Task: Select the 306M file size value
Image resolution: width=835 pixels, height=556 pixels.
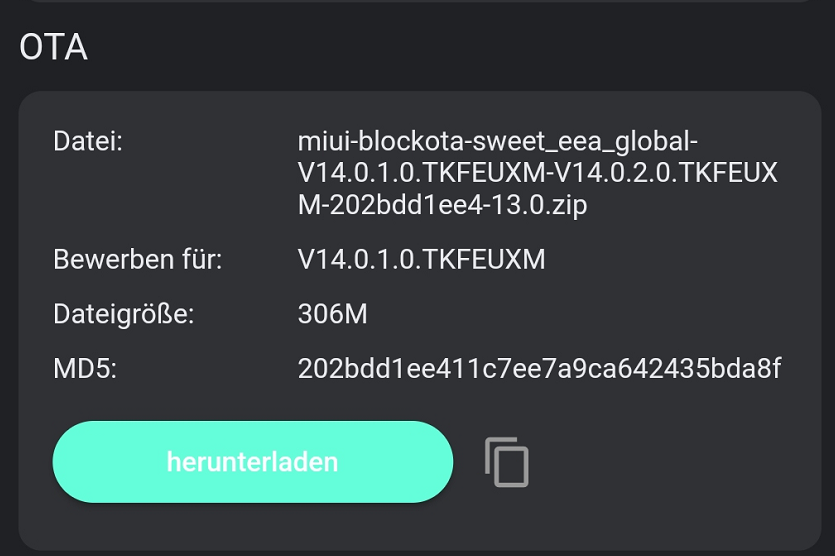Action: tap(333, 314)
